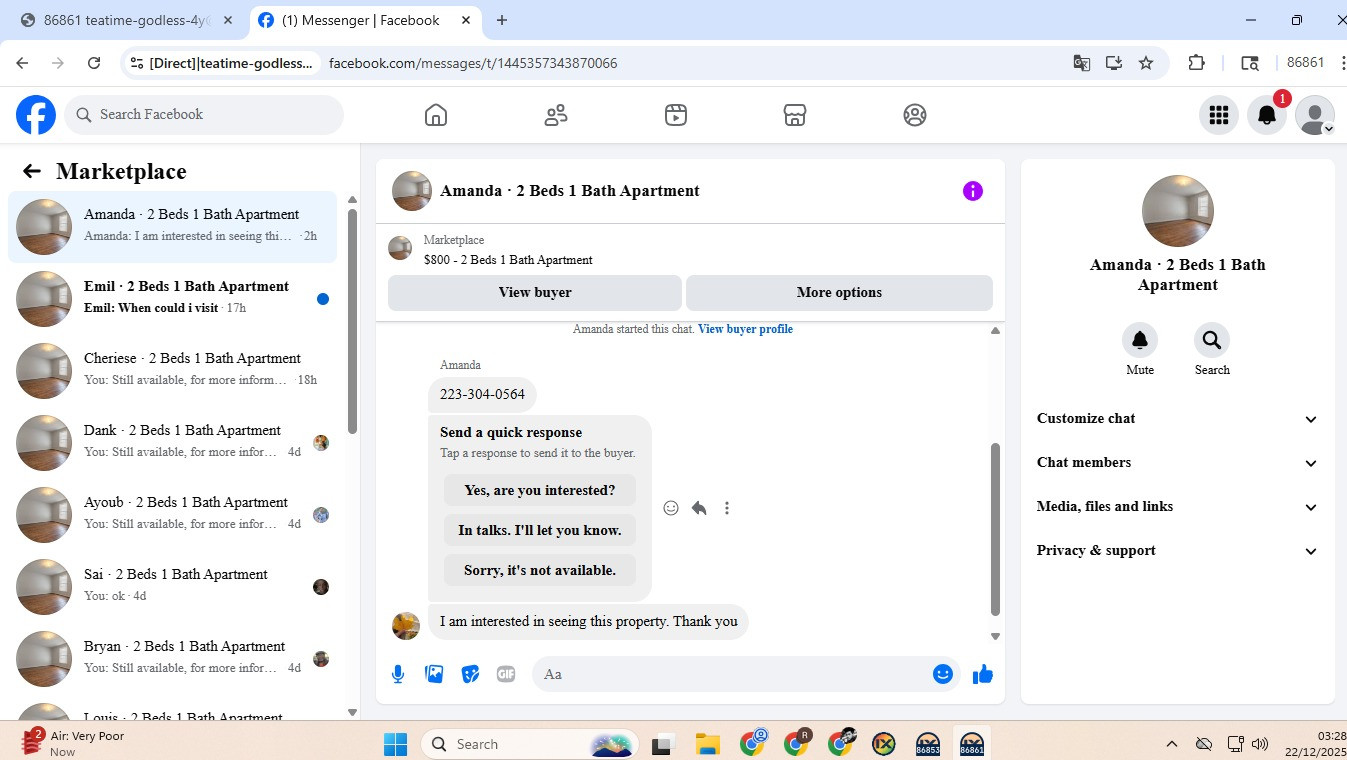Open the Windows Start menu
The width and height of the screenshot is (1347, 760).
pos(396,744)
